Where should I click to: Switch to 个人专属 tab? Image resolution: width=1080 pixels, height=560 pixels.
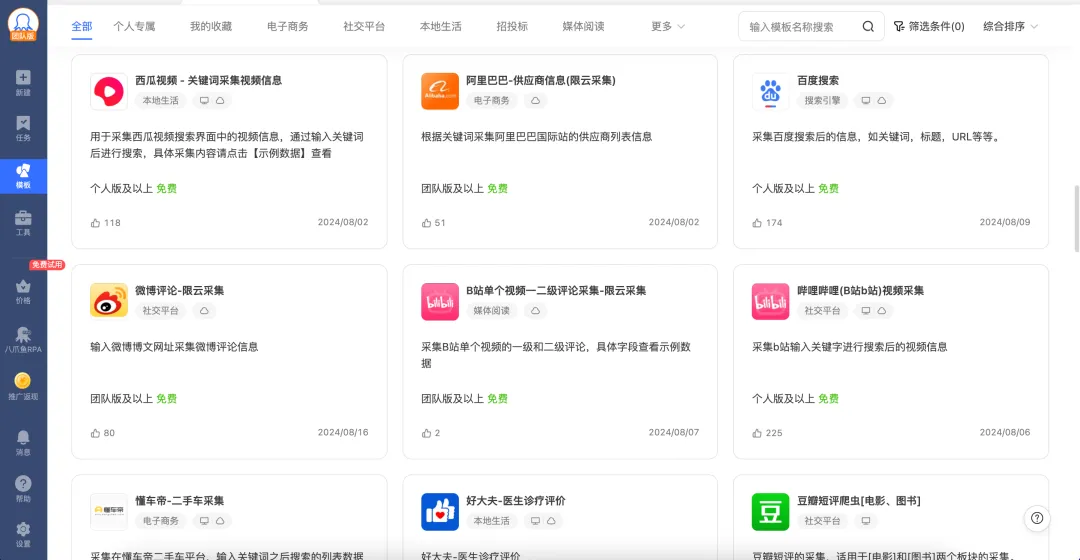134,26
